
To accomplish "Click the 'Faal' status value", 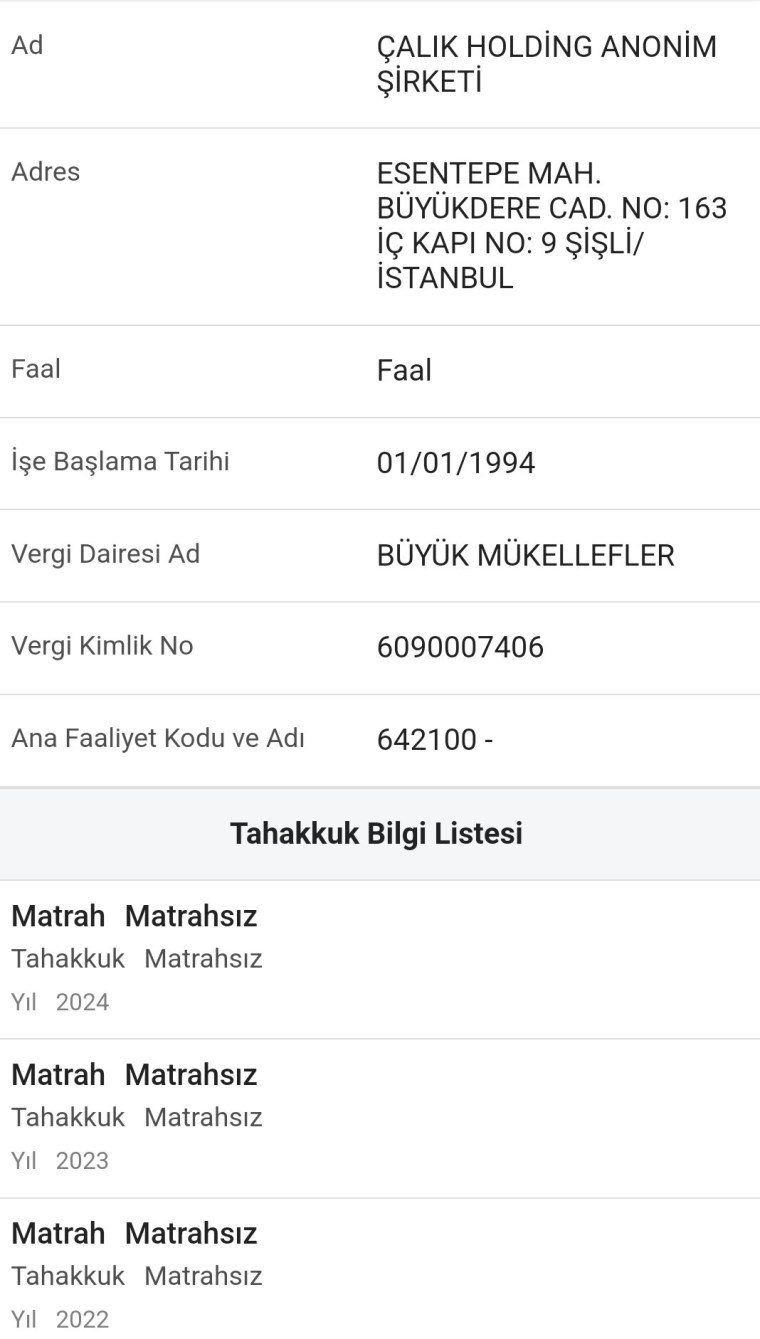I will click(x=404, y=371).
